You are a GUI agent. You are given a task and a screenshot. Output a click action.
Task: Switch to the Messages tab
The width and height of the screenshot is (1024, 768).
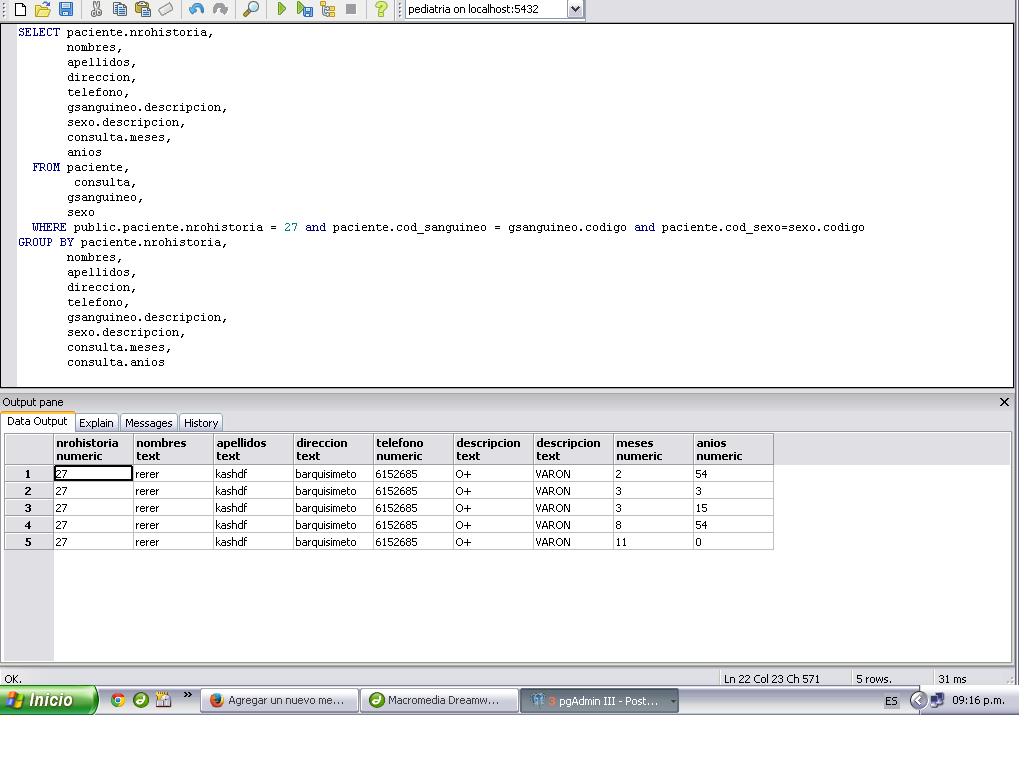(148, 423)
